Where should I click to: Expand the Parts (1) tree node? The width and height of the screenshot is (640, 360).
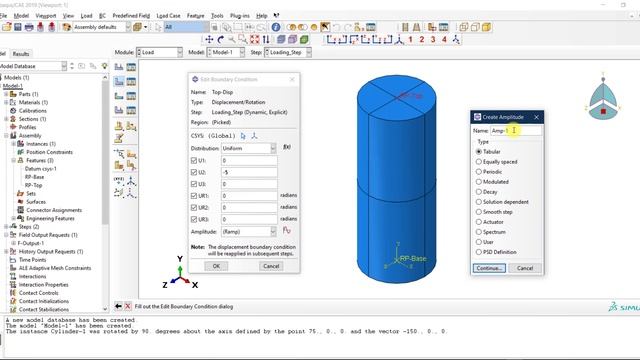7,94
